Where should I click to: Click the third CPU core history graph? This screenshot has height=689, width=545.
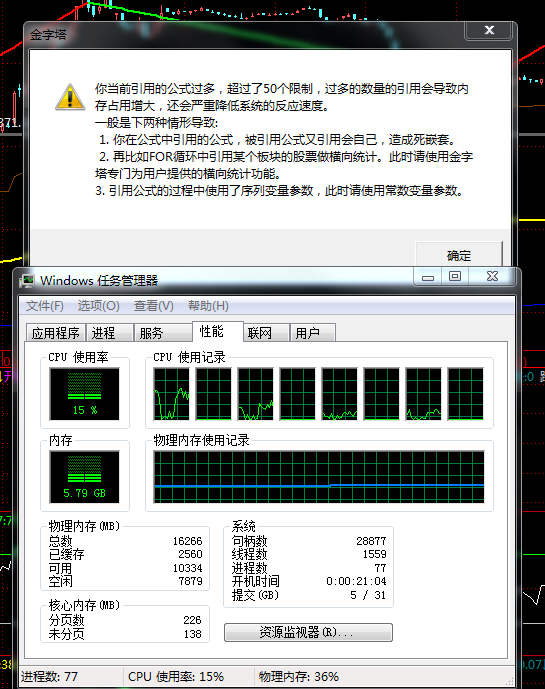point(255,394)
